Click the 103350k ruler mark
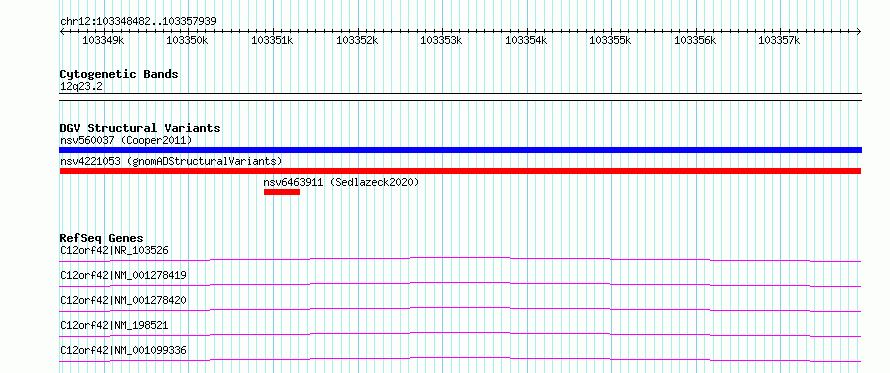 (187, 40)
